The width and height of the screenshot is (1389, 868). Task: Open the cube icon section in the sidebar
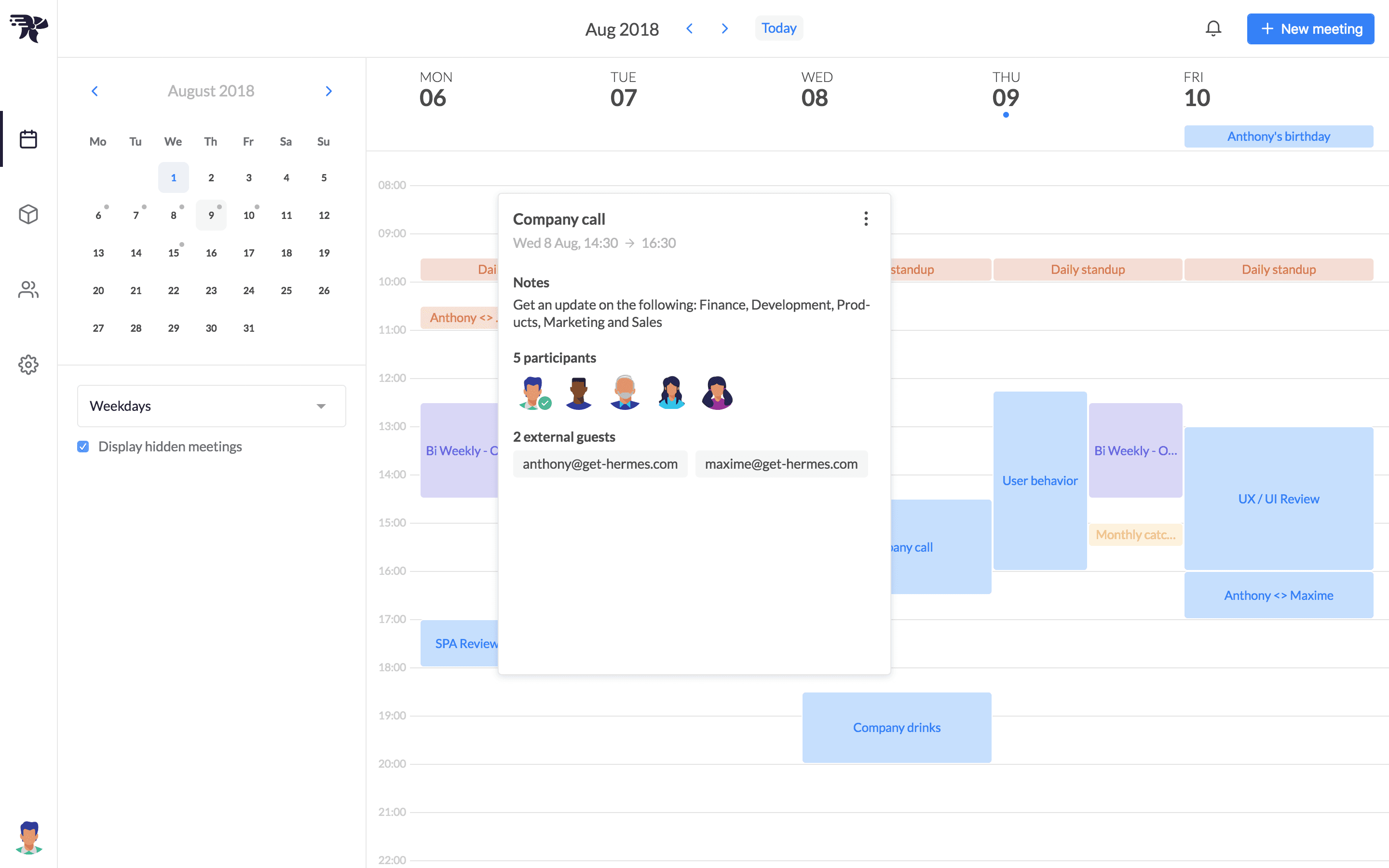coord(28,214)
